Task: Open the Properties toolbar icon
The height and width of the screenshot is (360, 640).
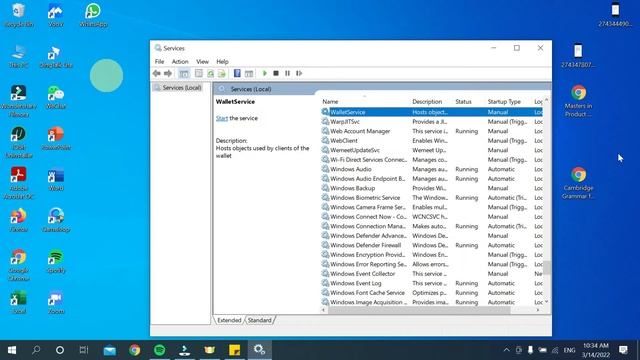Action: [199, 73]
